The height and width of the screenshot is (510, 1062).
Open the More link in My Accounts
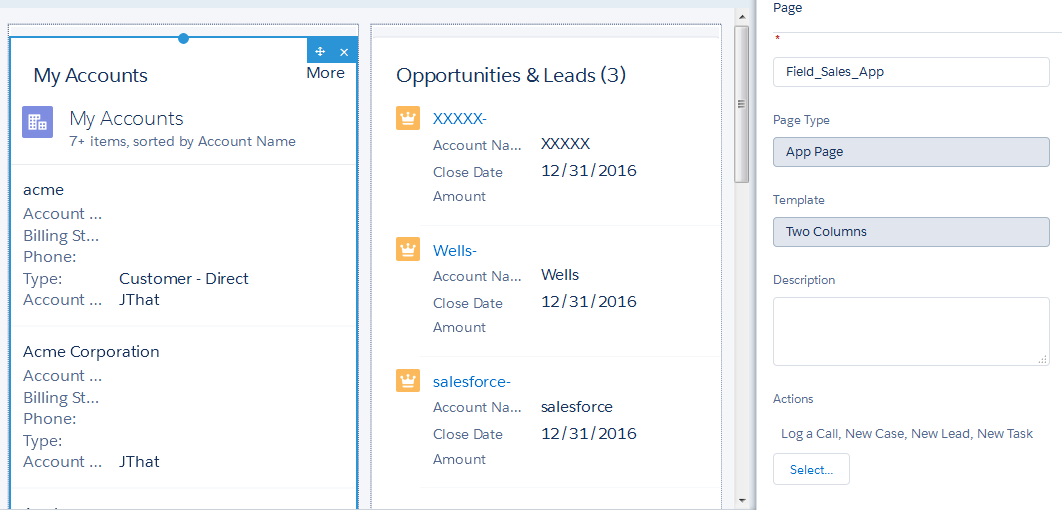(x=325, y=73)
